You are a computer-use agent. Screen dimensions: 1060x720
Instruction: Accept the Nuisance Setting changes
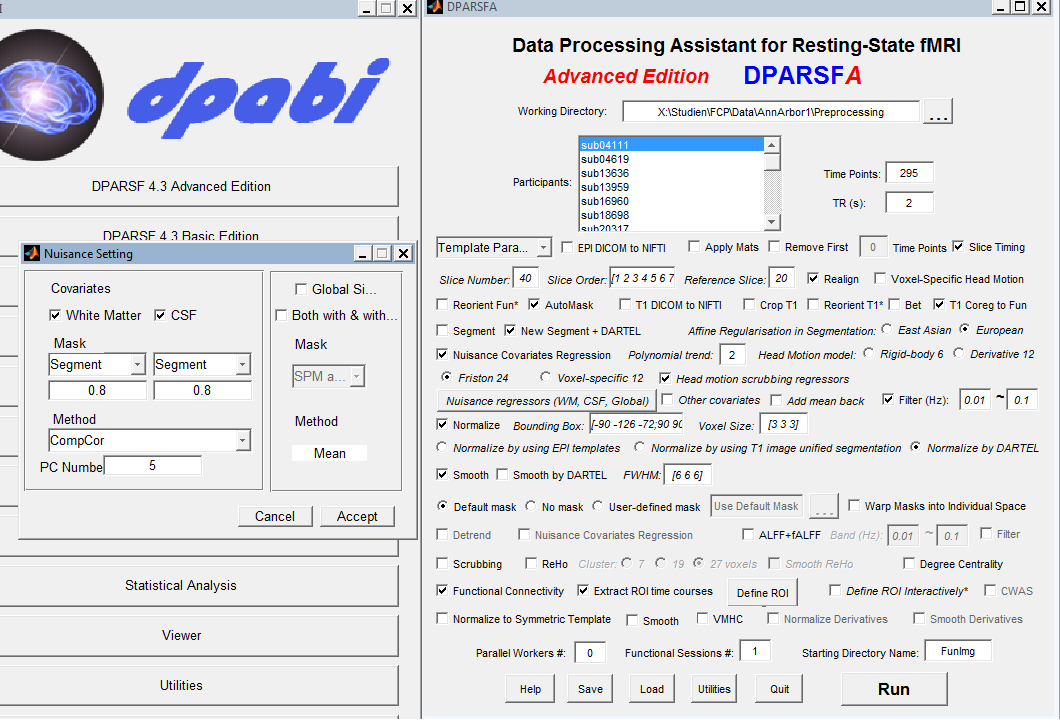[x=357, y=517]
